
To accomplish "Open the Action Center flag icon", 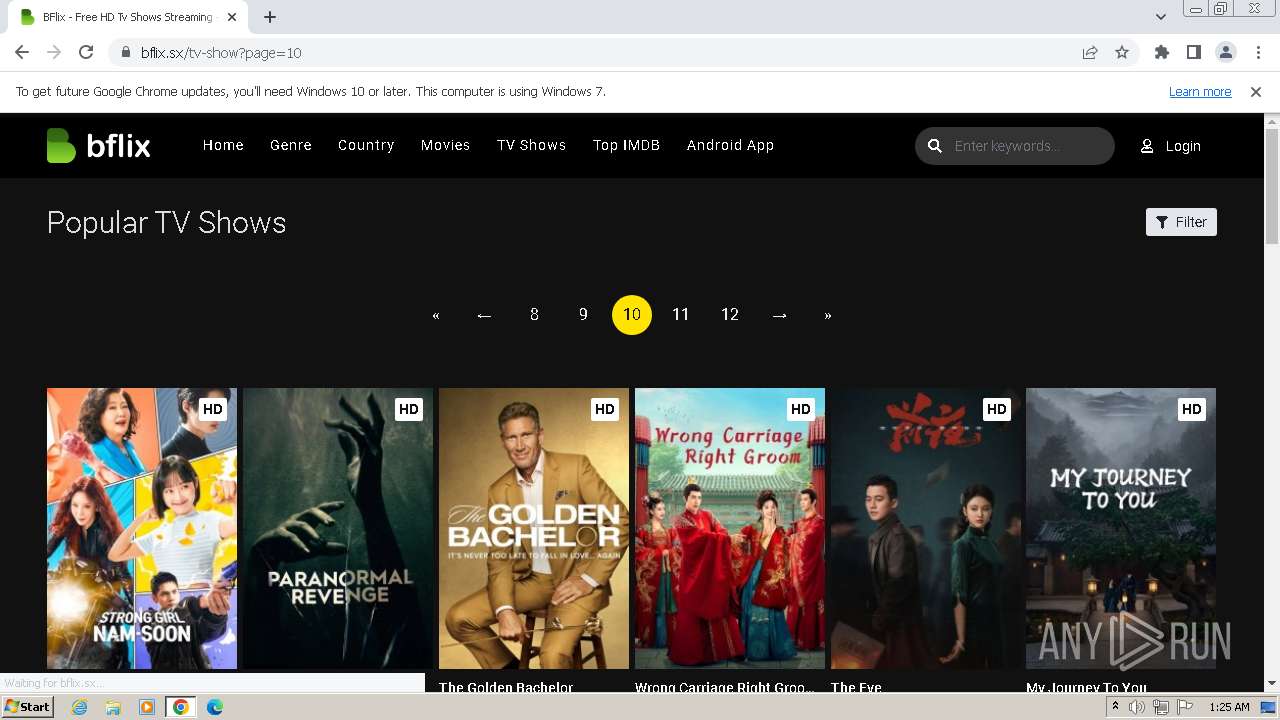I will [x=1183, y=707].
